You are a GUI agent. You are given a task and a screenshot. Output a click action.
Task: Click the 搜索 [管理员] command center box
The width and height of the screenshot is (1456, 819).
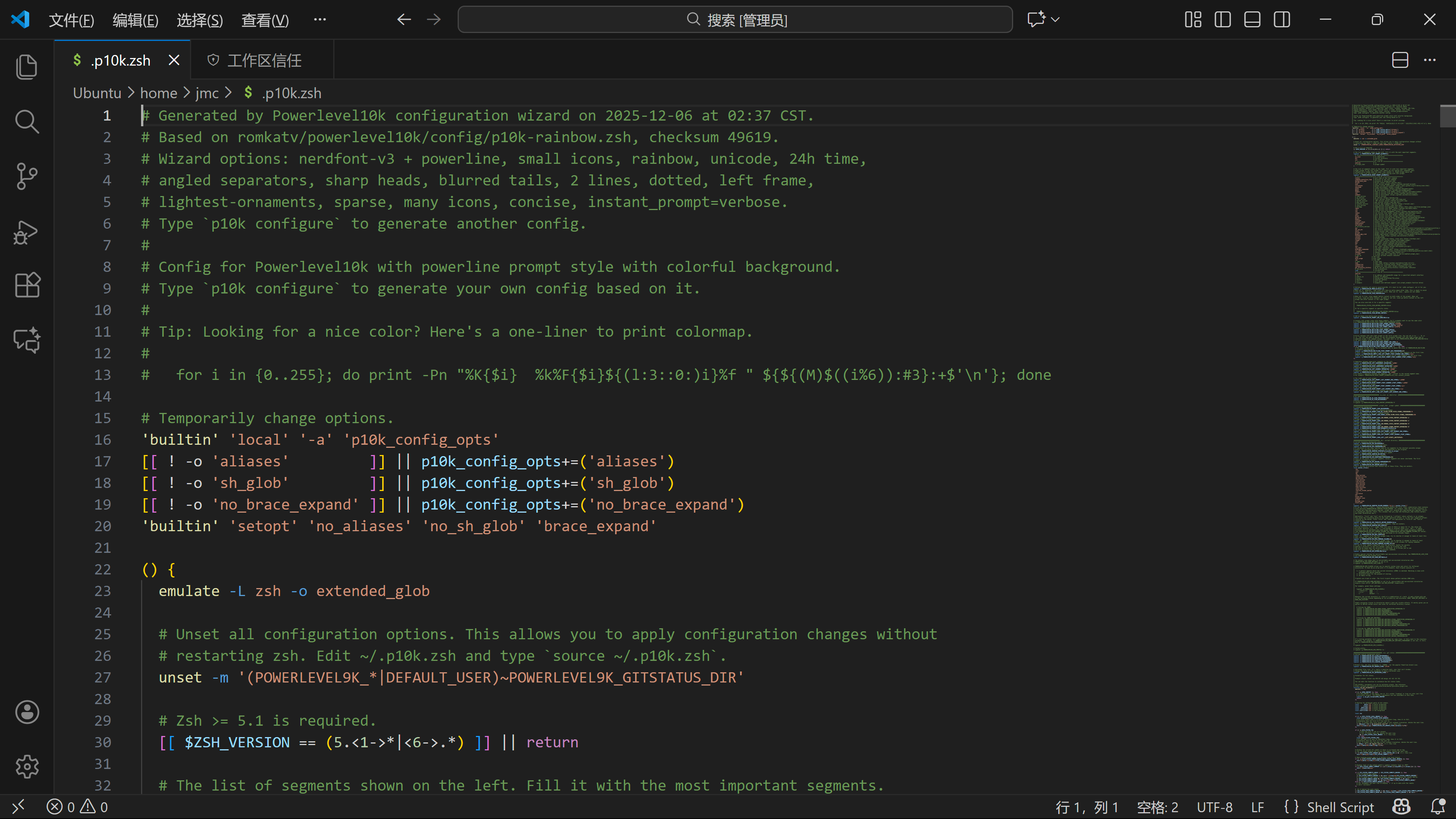(735, 20)
